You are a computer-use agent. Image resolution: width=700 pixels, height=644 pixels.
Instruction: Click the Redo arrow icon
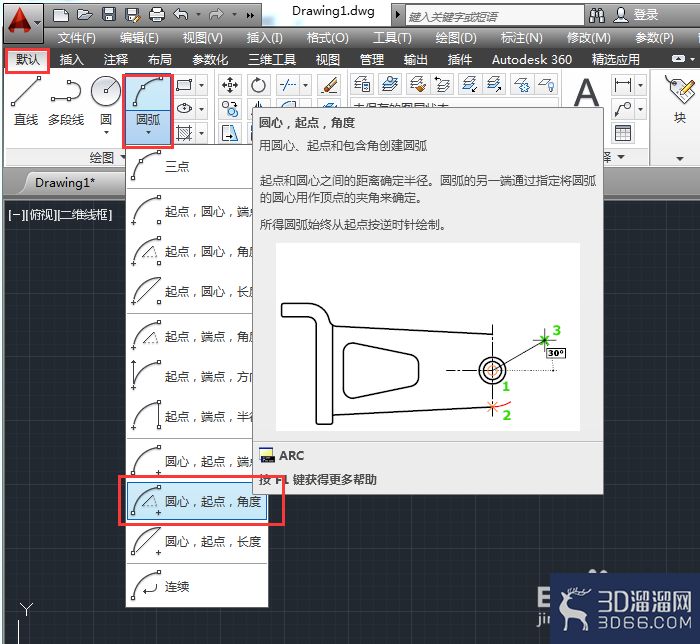[216, 15]
